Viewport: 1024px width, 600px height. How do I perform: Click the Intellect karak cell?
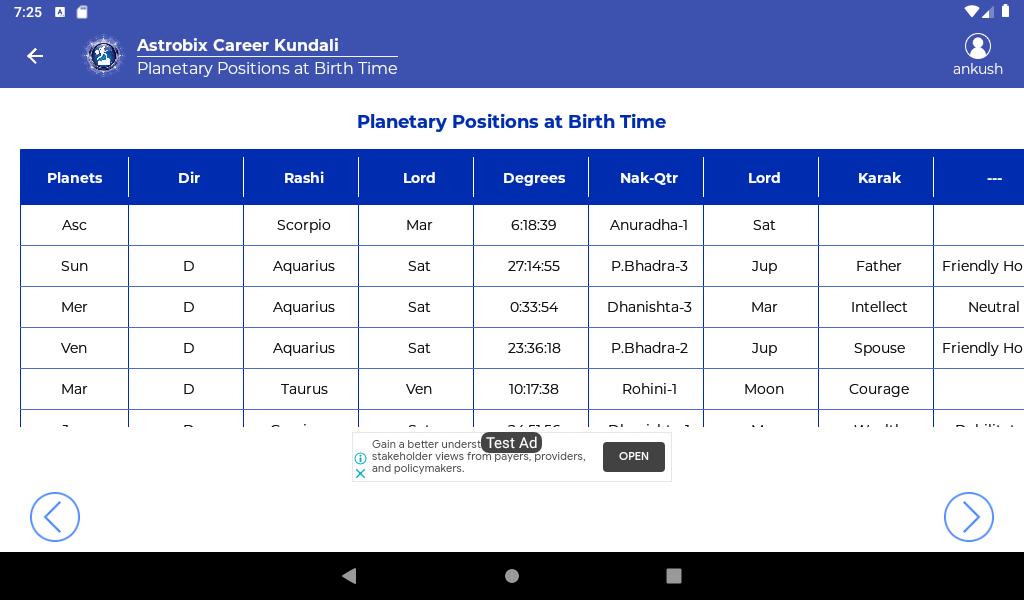[x=878, y=308]
